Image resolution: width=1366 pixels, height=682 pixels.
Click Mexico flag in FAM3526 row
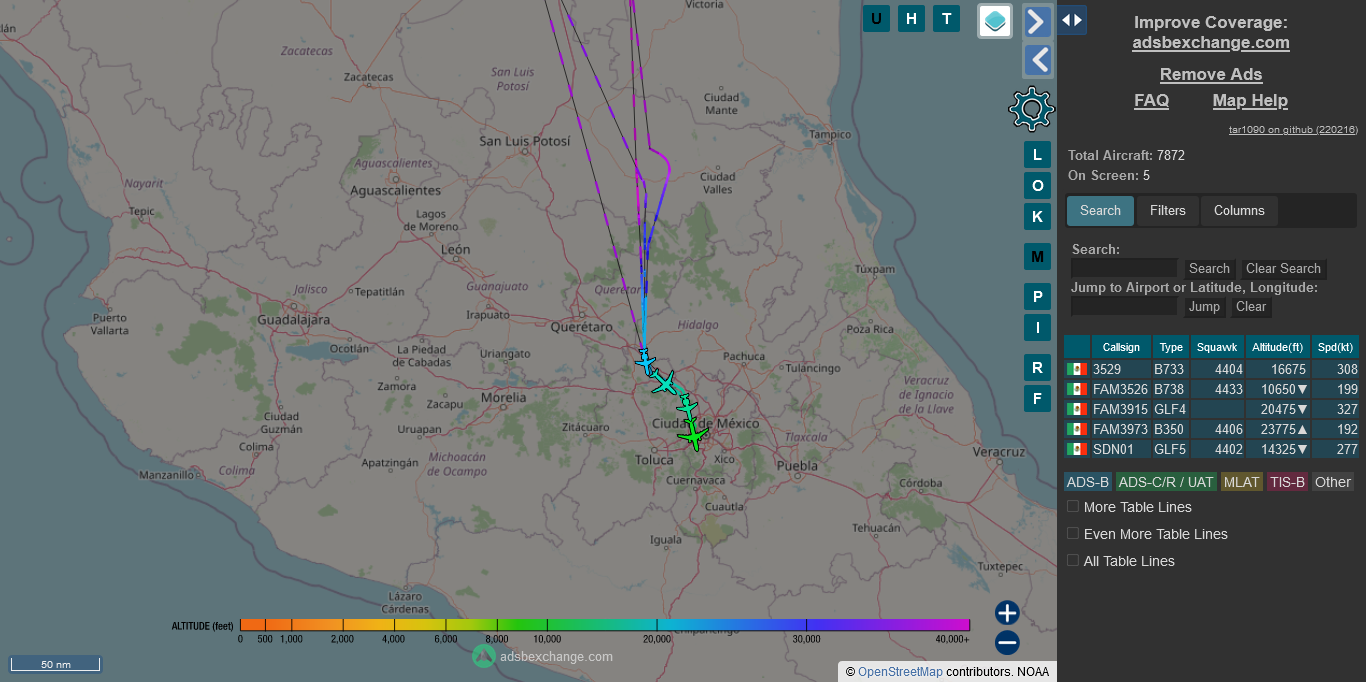(x=1077, y=389)
